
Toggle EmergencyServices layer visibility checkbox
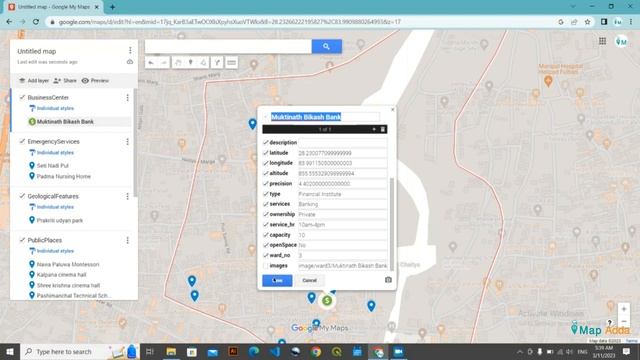click(22, 141)
